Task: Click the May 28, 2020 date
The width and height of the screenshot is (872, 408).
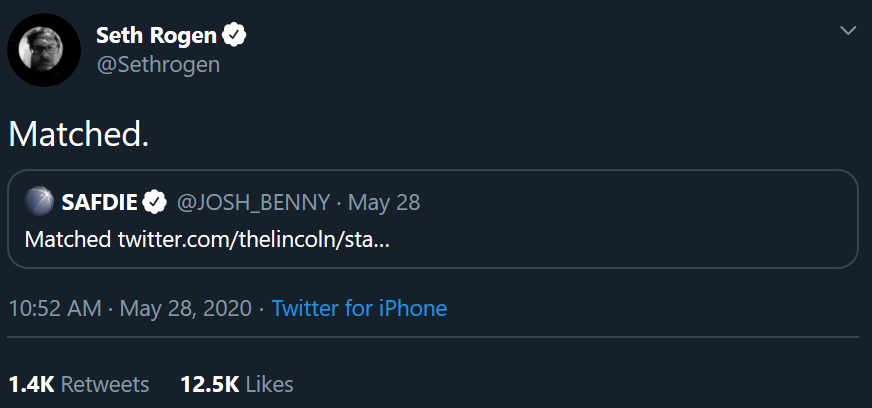Action: tap(184, 308)
